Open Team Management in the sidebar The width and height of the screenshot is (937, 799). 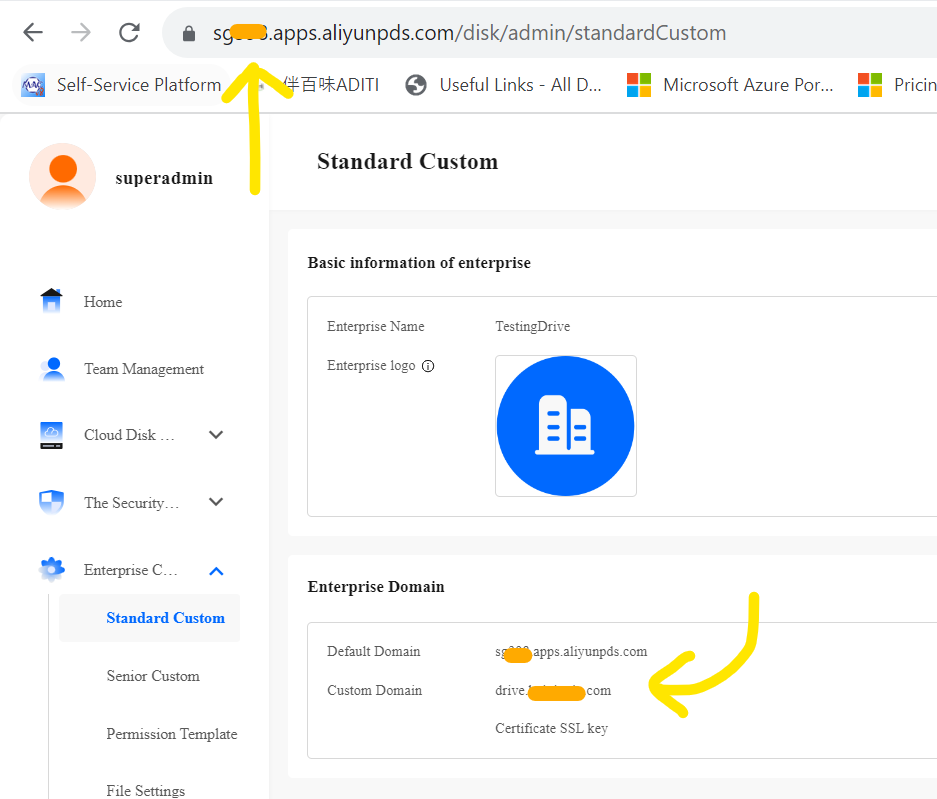pyautogui.click(x=144, y=369)
